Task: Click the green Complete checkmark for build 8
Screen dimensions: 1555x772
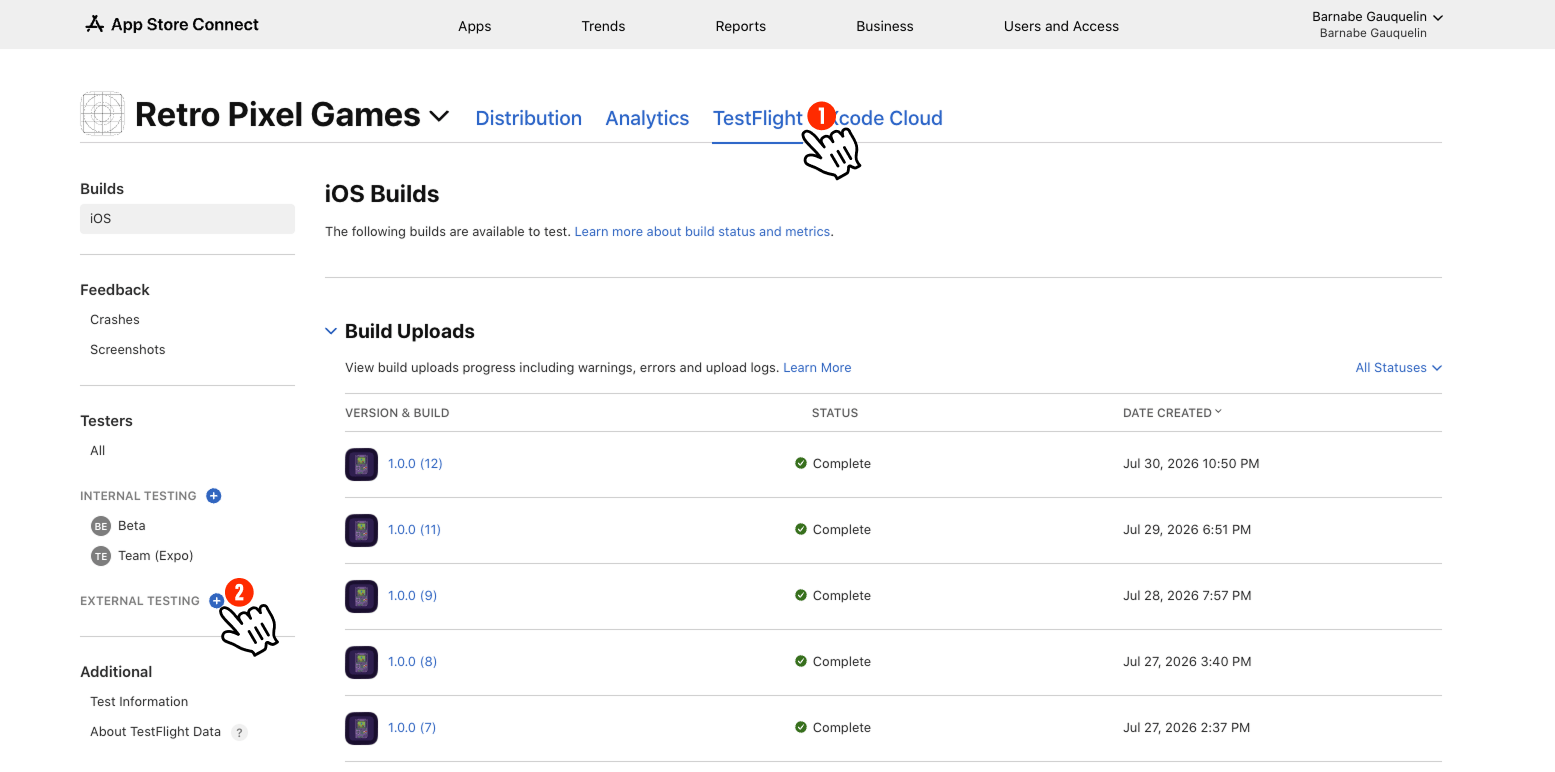Action: (801, 662)
